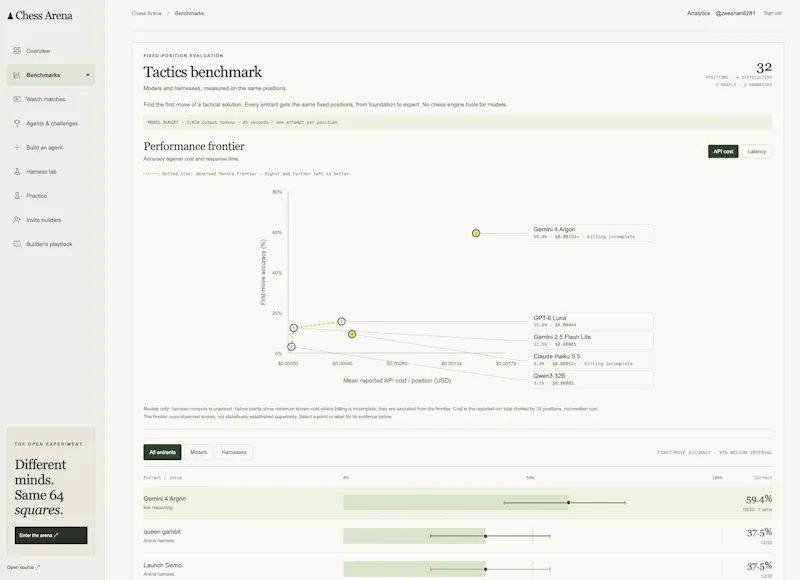Screen dimensions: 800x580
Task: Click the Practice icon in sidebar
Action: pos(17,195)
